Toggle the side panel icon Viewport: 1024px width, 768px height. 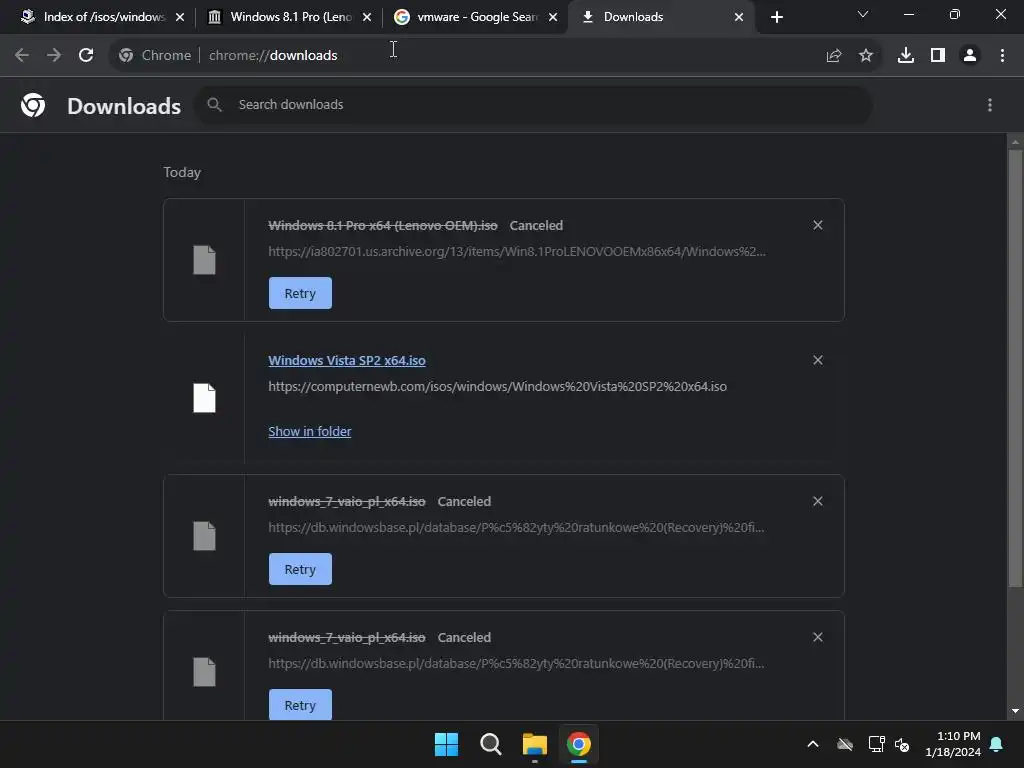(938, 56)
